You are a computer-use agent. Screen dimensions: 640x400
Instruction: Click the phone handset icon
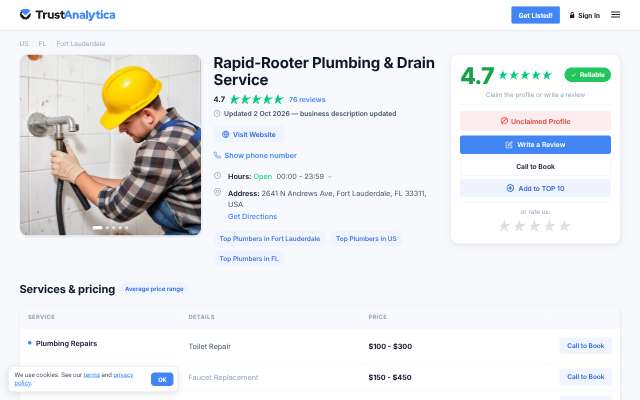(217, 155)
